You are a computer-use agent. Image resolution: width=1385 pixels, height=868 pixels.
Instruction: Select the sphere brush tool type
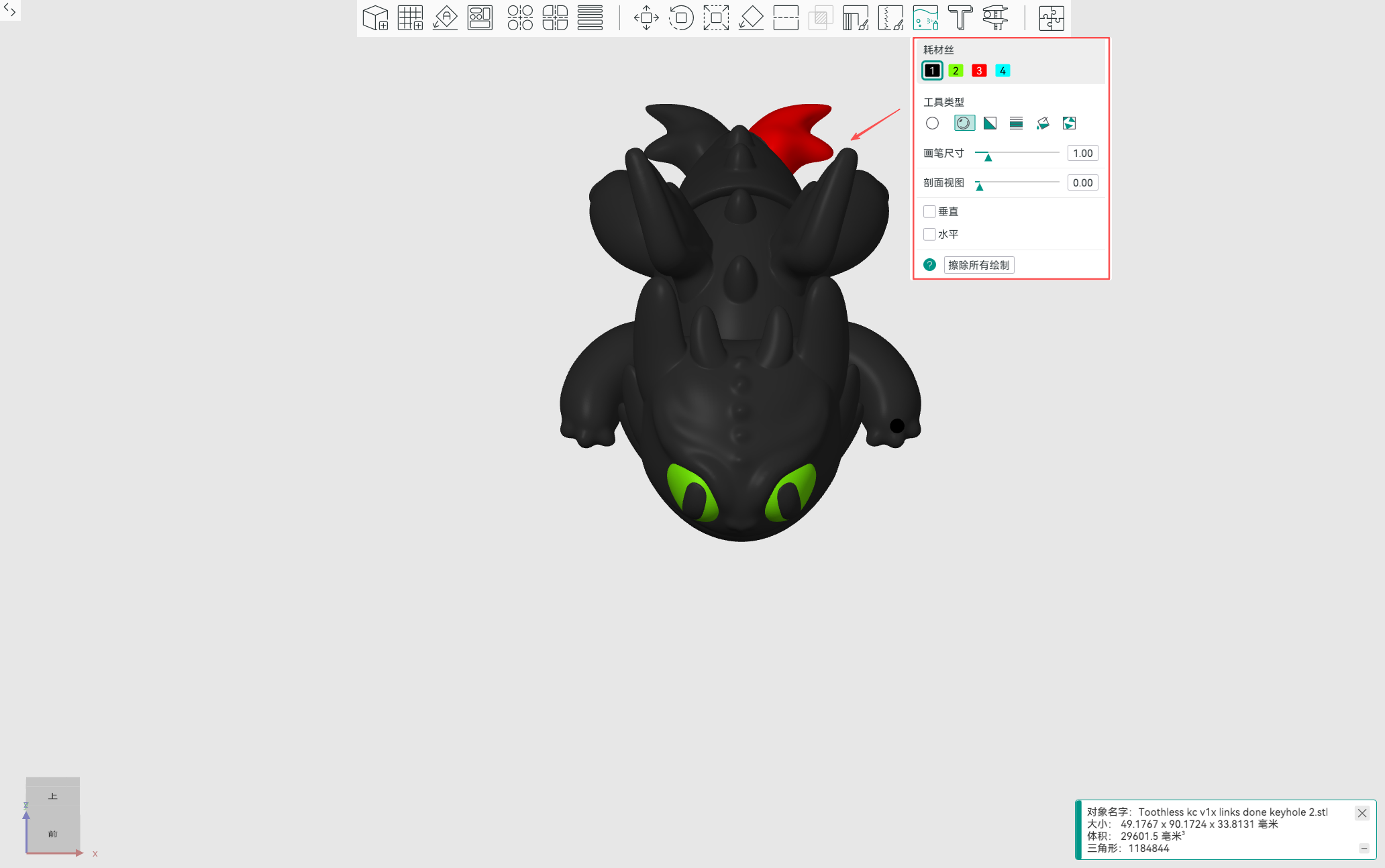click(964, 123)
